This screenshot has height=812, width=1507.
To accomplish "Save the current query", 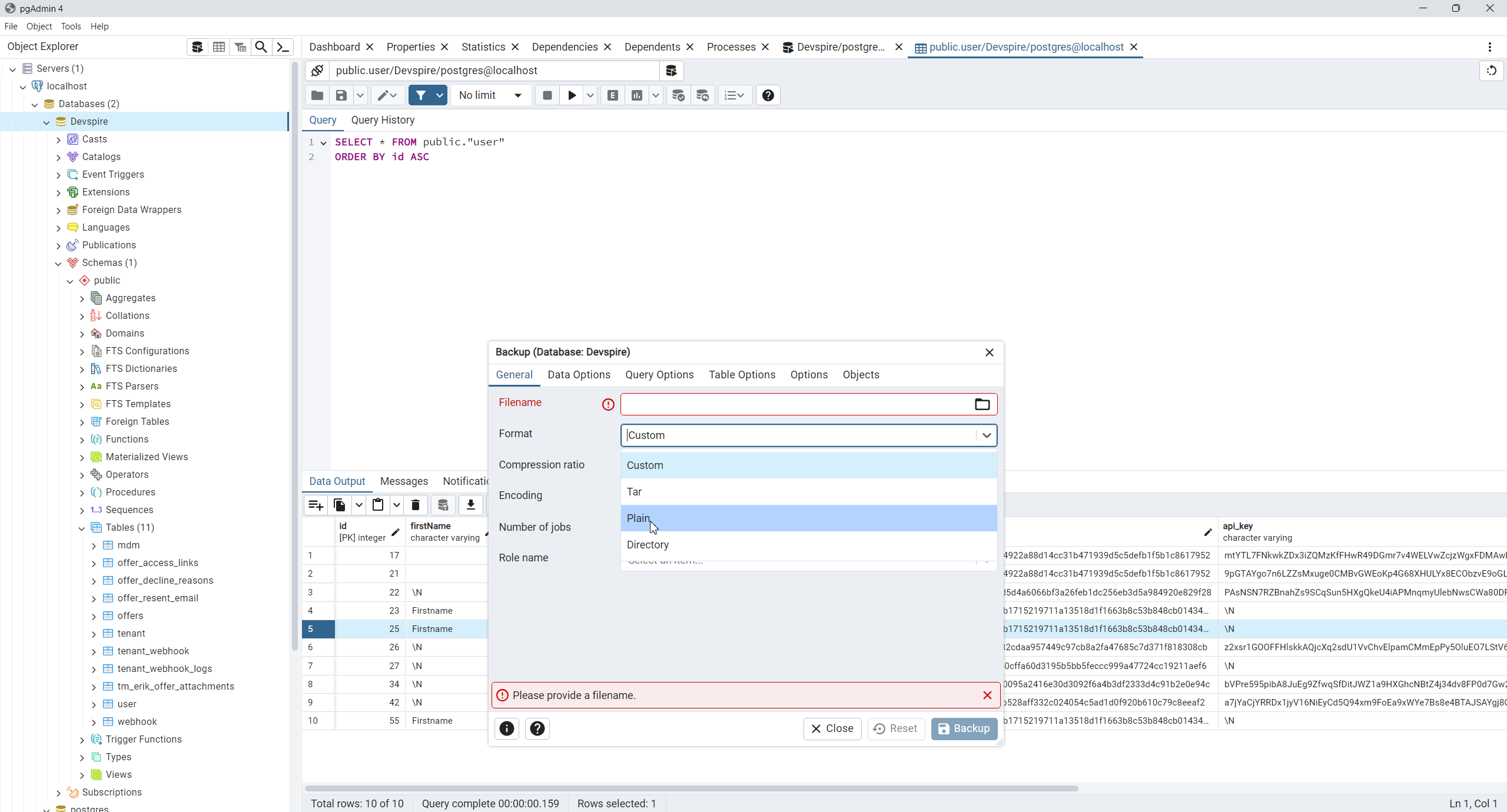I will click(340, 95).
